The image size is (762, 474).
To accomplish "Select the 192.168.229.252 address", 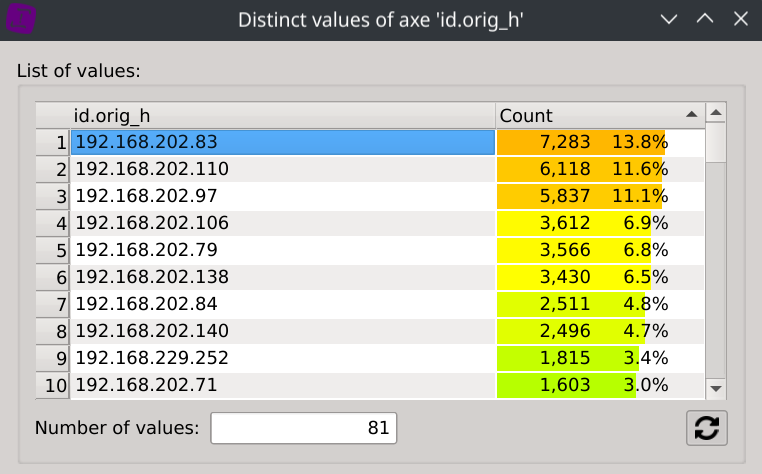I will pos(283,358).
